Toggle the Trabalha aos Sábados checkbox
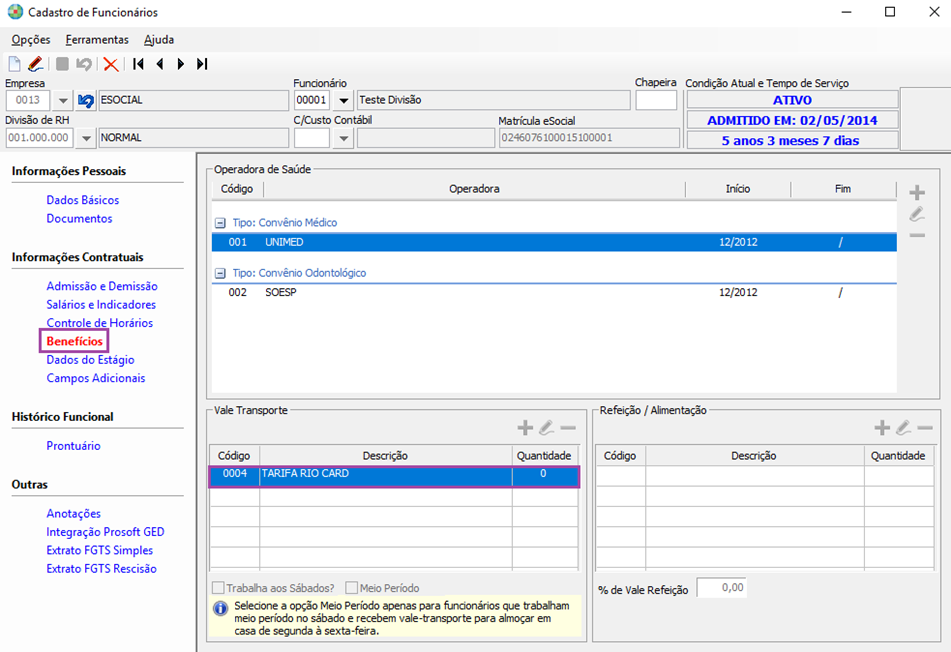This screenshot has width=951, height=652. (218, 588)
